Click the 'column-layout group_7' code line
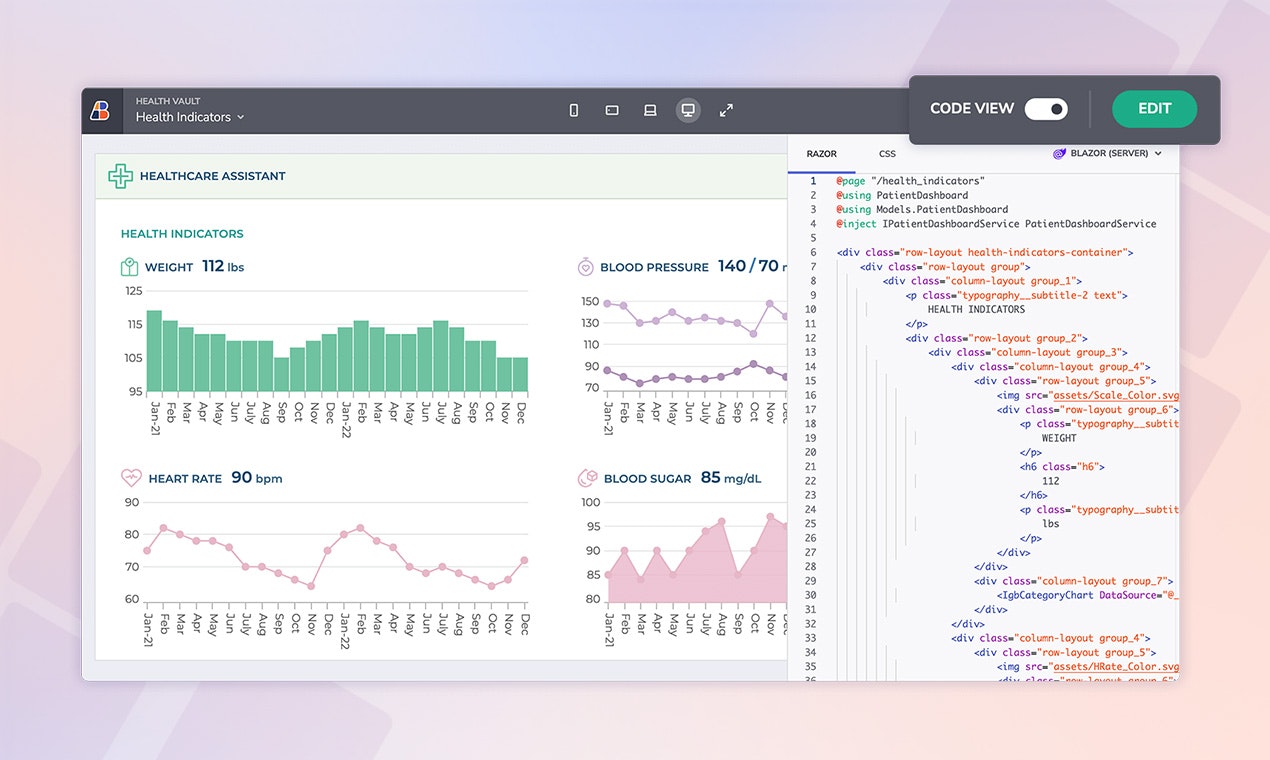1270x760 pixels. [1074, 581]
